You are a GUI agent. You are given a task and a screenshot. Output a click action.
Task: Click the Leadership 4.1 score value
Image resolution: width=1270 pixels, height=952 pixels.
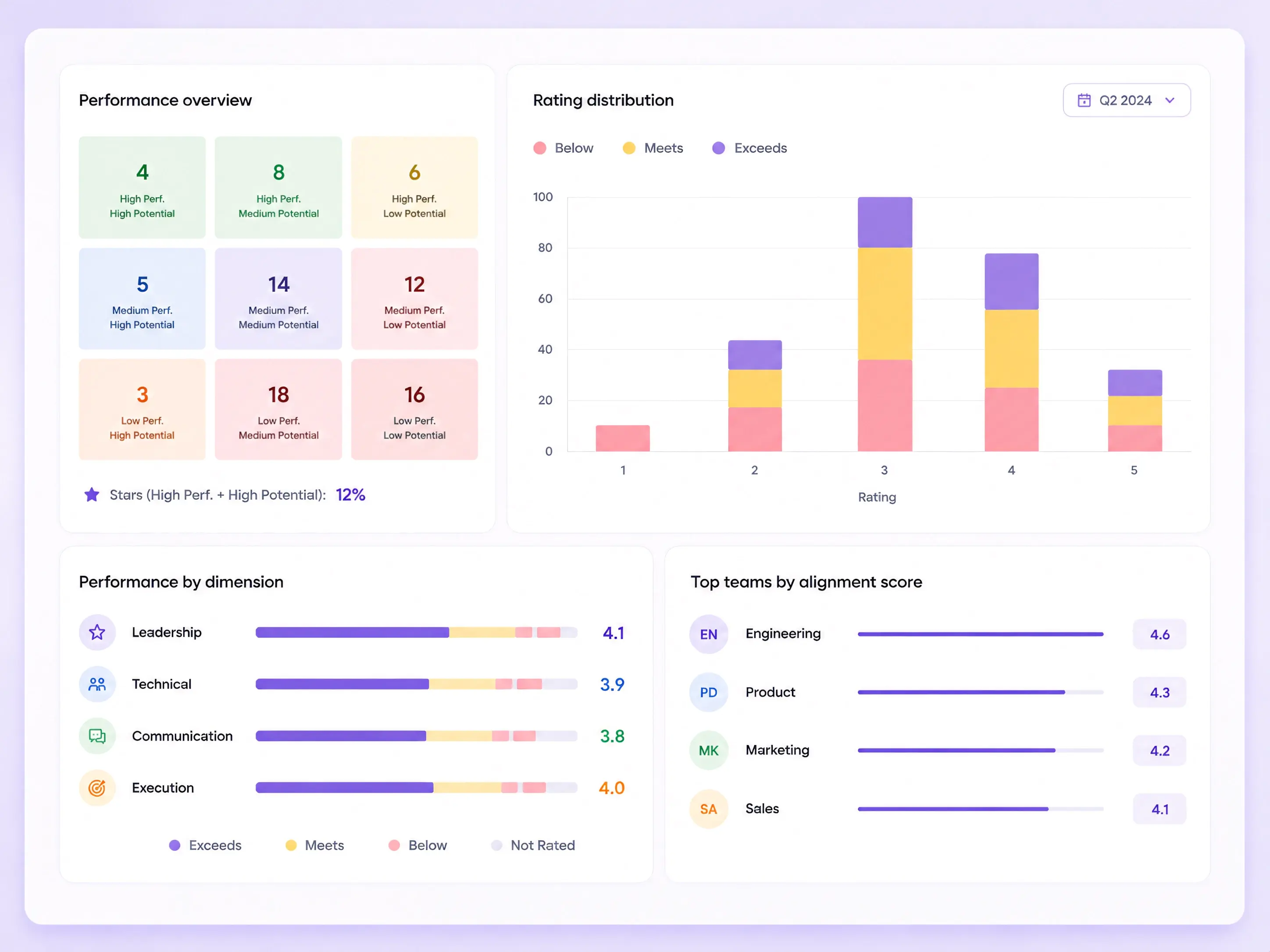(x=613, y=633)
